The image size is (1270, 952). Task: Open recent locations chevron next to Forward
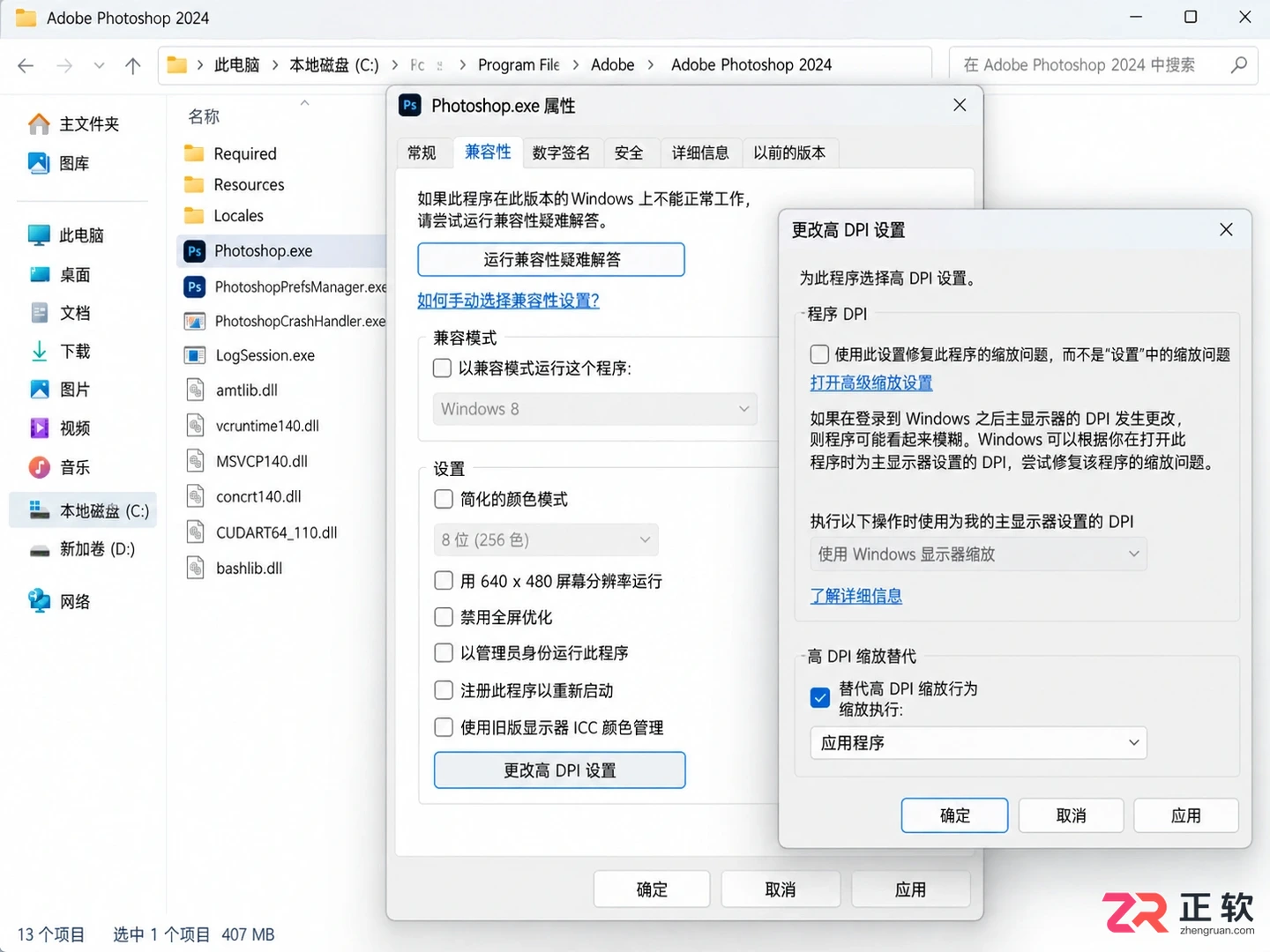click(99, 65)
